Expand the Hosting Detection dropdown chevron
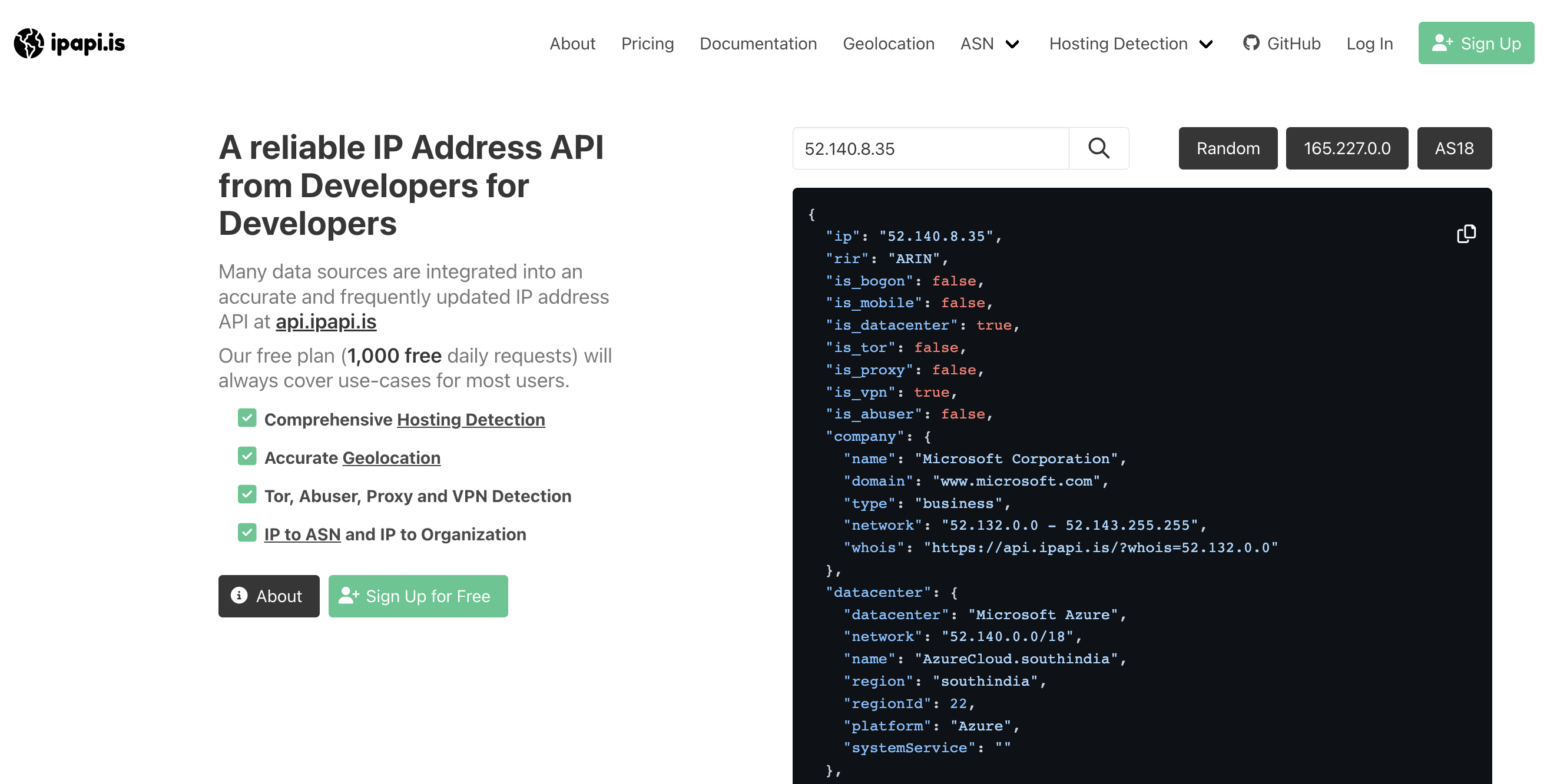Image resolution: width=1557 pixels, height=784 pixels. click(1206, 44)
